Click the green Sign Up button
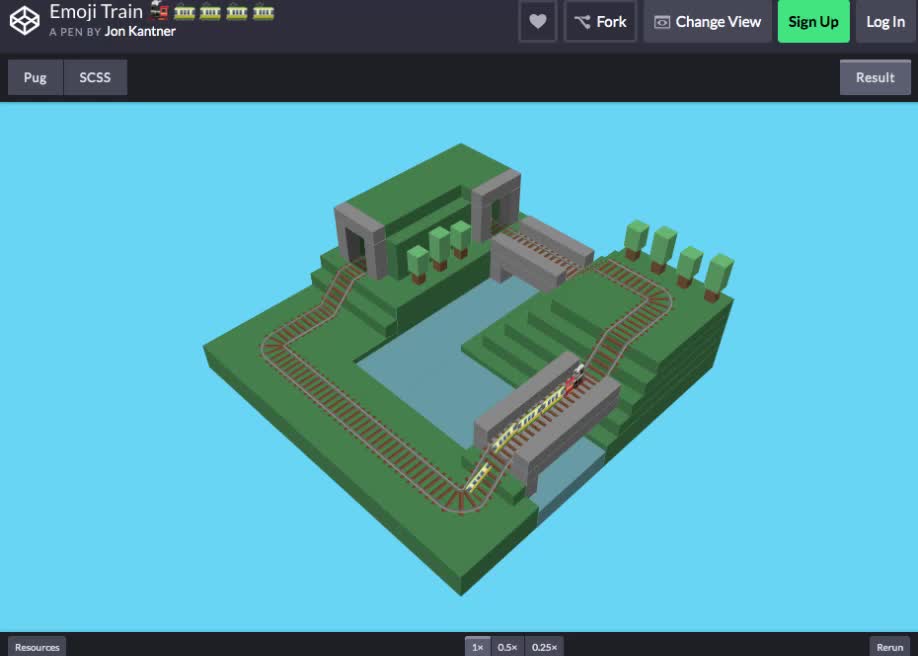Screen dimensions: 918x656 tap(813, 22)
